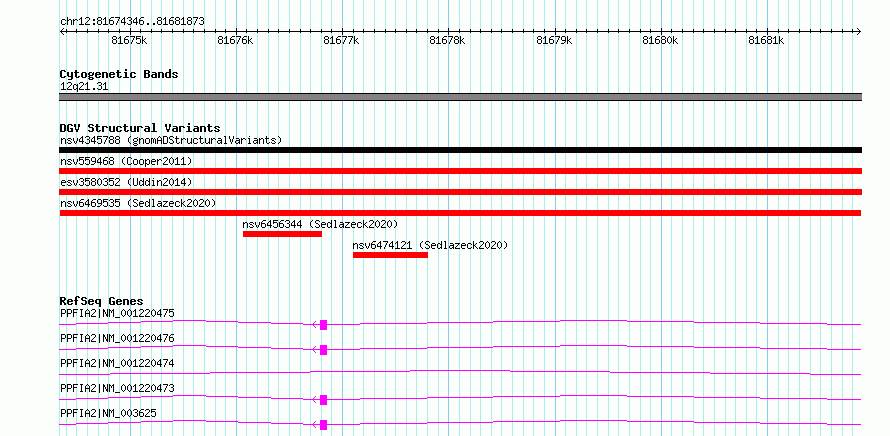
Task: Click the 81678k ruler tick label
Action: tap(448, 40)
